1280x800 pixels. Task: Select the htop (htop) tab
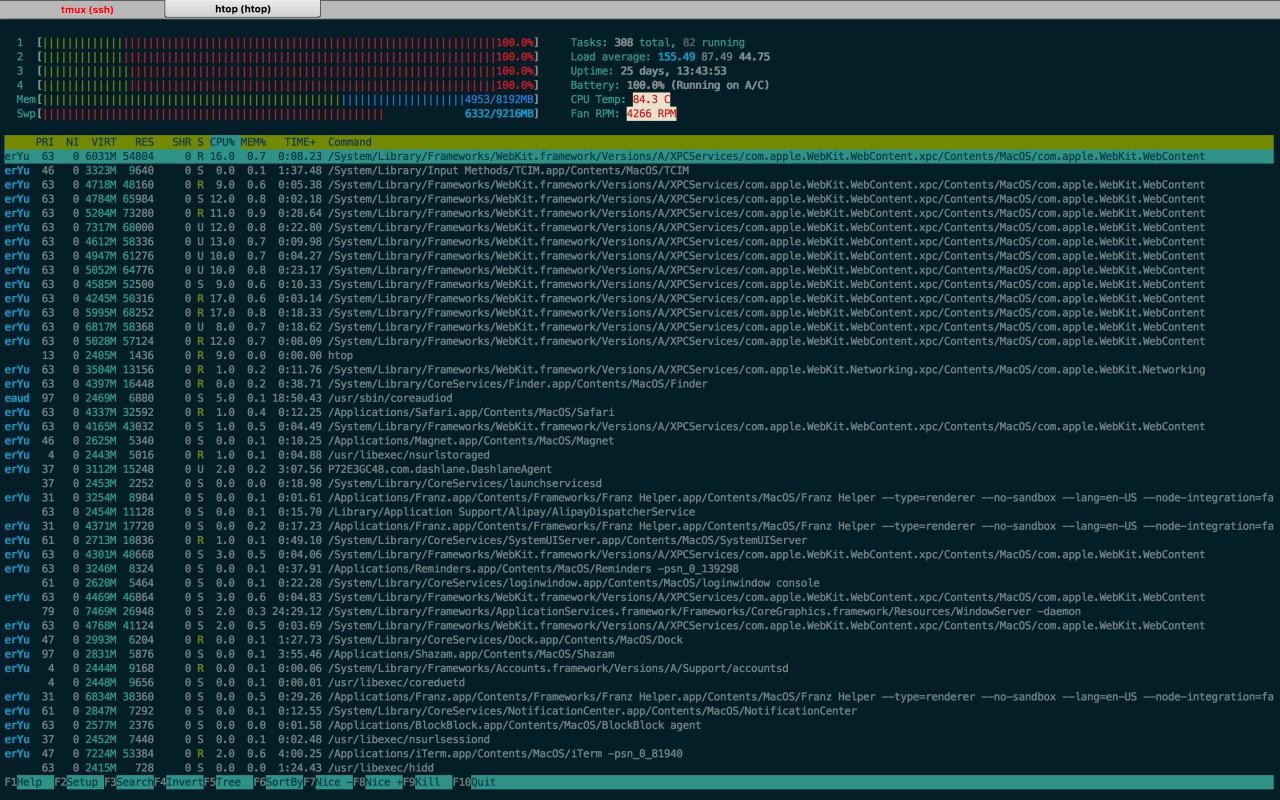[243, 9]
